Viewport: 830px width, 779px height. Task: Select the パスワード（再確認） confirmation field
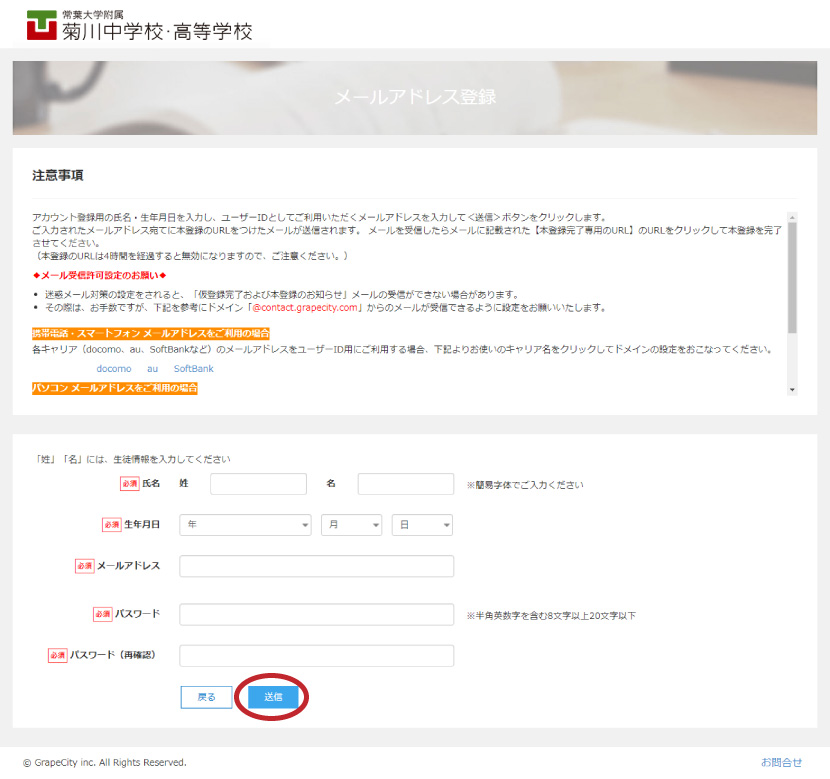point(316,656)
